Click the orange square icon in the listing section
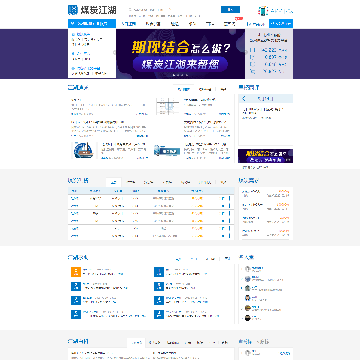 [x=76, y=272]
